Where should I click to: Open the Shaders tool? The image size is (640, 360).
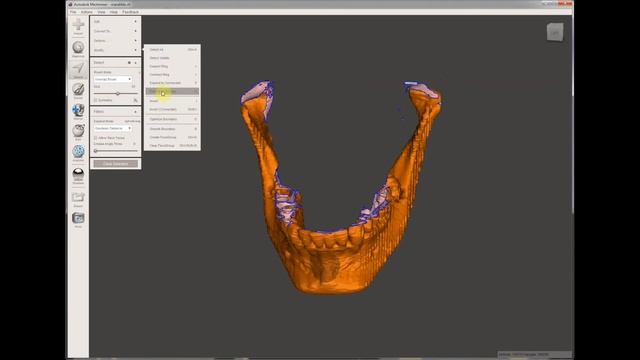tap(78, 176)
